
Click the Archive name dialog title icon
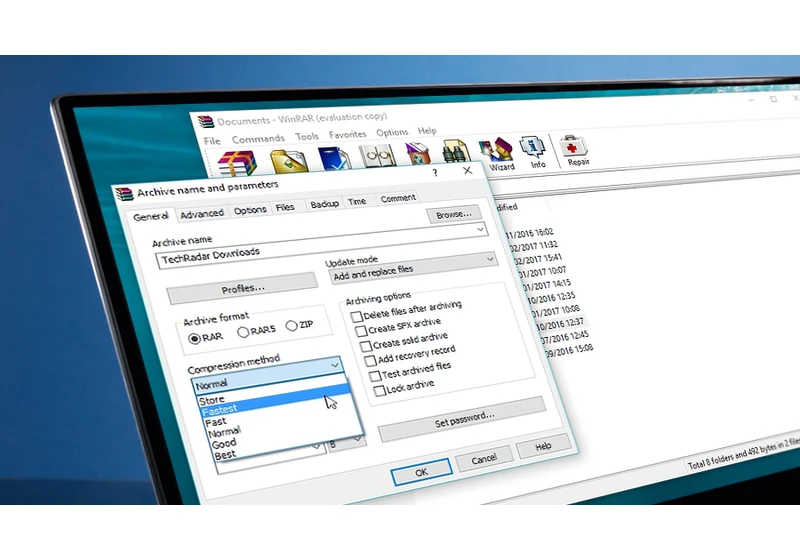coord(124,194)
